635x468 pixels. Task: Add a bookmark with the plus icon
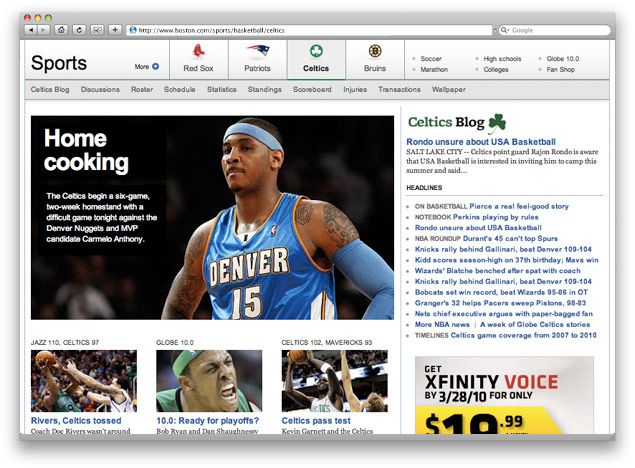pyautogui.click(x=115, y=30)
